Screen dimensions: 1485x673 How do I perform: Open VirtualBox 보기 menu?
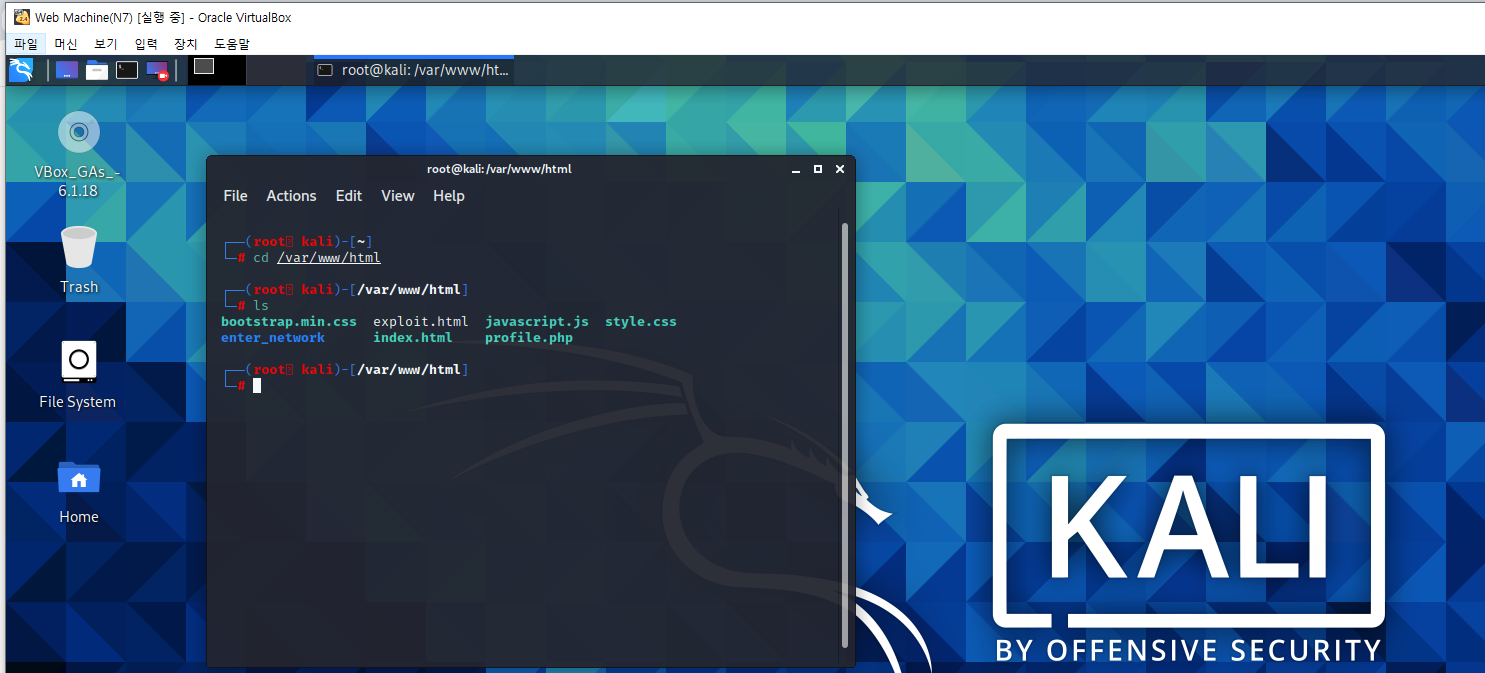pos(106,44)
